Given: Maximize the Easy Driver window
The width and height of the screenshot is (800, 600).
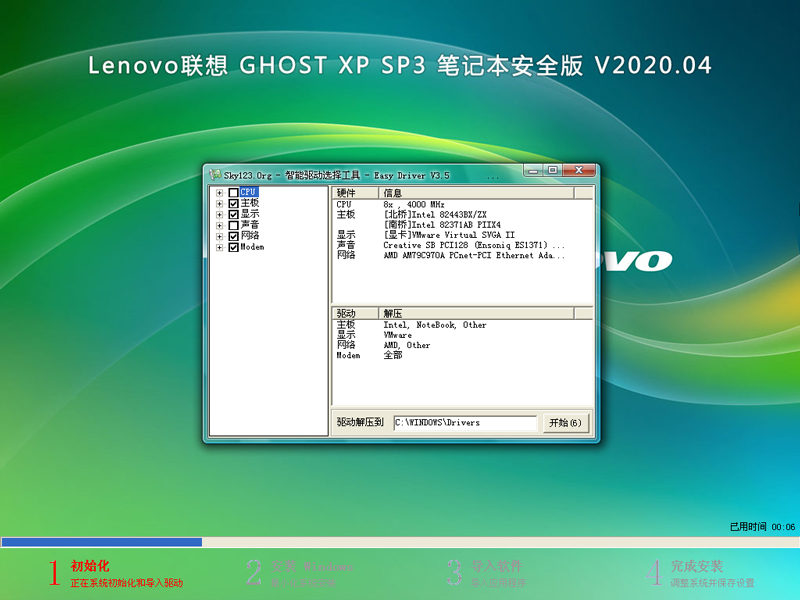Looking at the screenshot, I should tap(553, 170).
